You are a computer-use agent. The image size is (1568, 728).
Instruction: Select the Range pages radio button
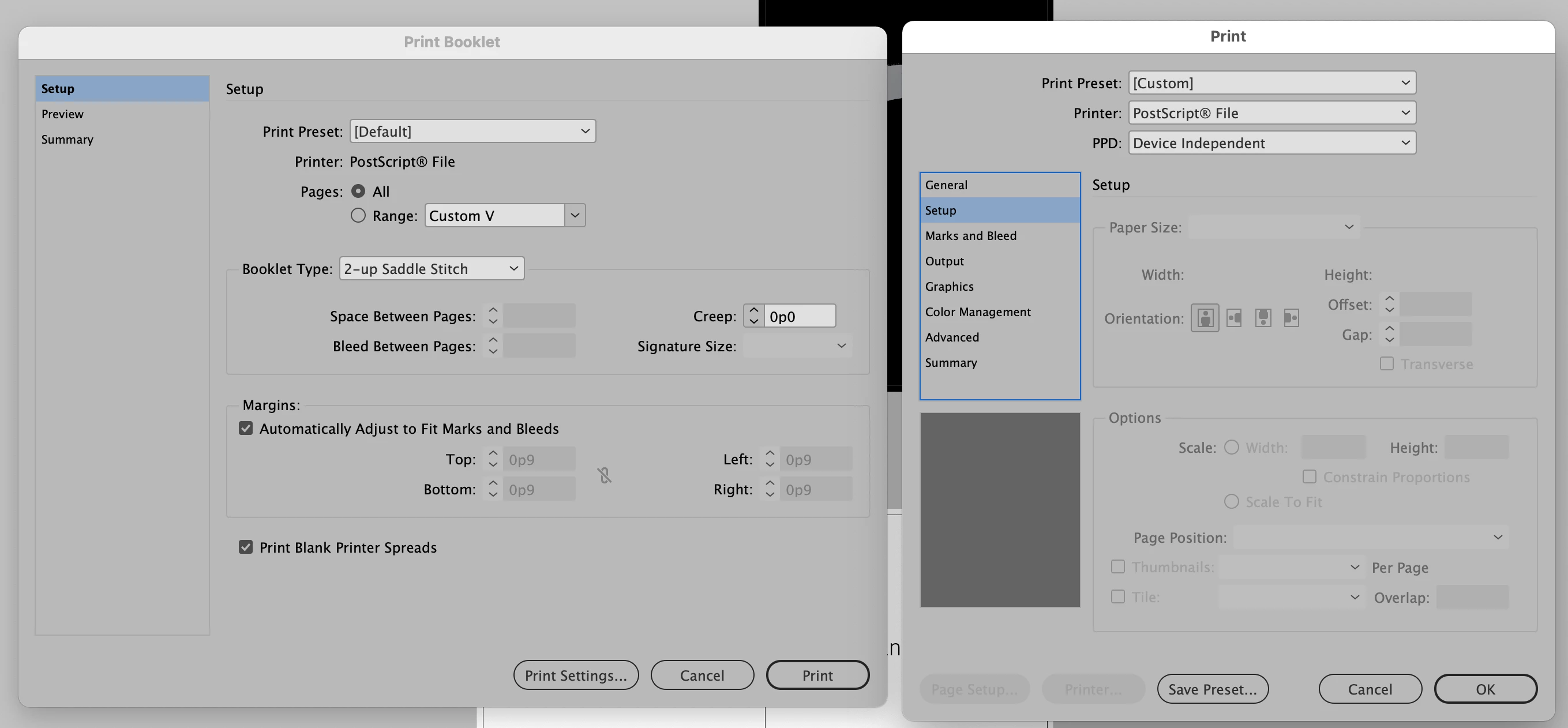tap(358, 216)
